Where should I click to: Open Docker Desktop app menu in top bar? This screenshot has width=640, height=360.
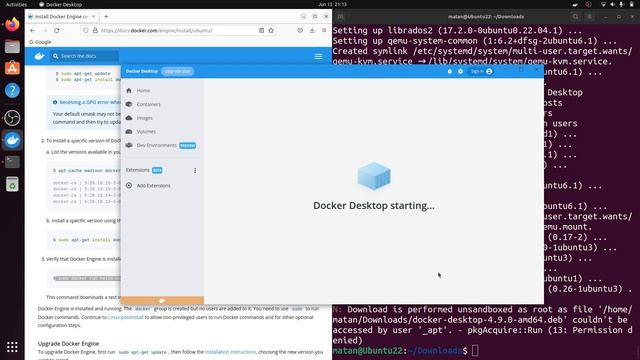[60, 4]
